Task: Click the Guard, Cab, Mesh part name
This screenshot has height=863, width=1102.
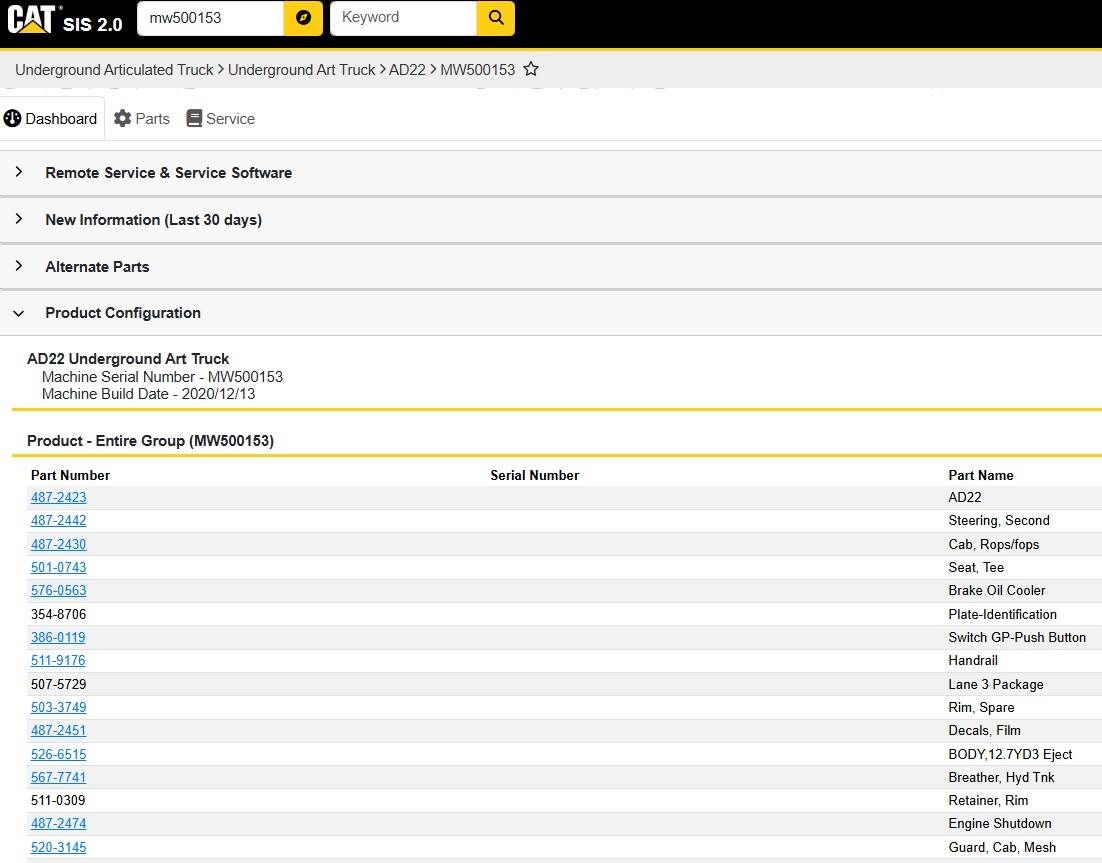Action: pyautogui.click(x=1002, y=848)
